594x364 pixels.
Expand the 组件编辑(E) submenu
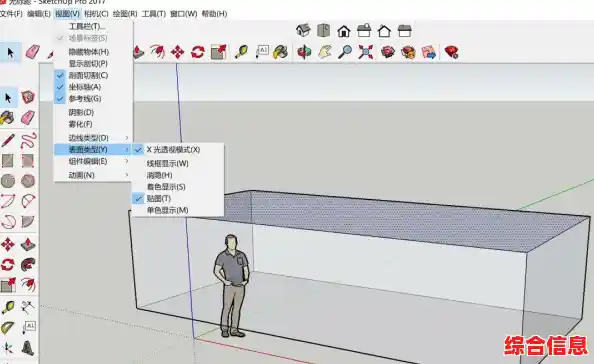(x=93, y=161)
